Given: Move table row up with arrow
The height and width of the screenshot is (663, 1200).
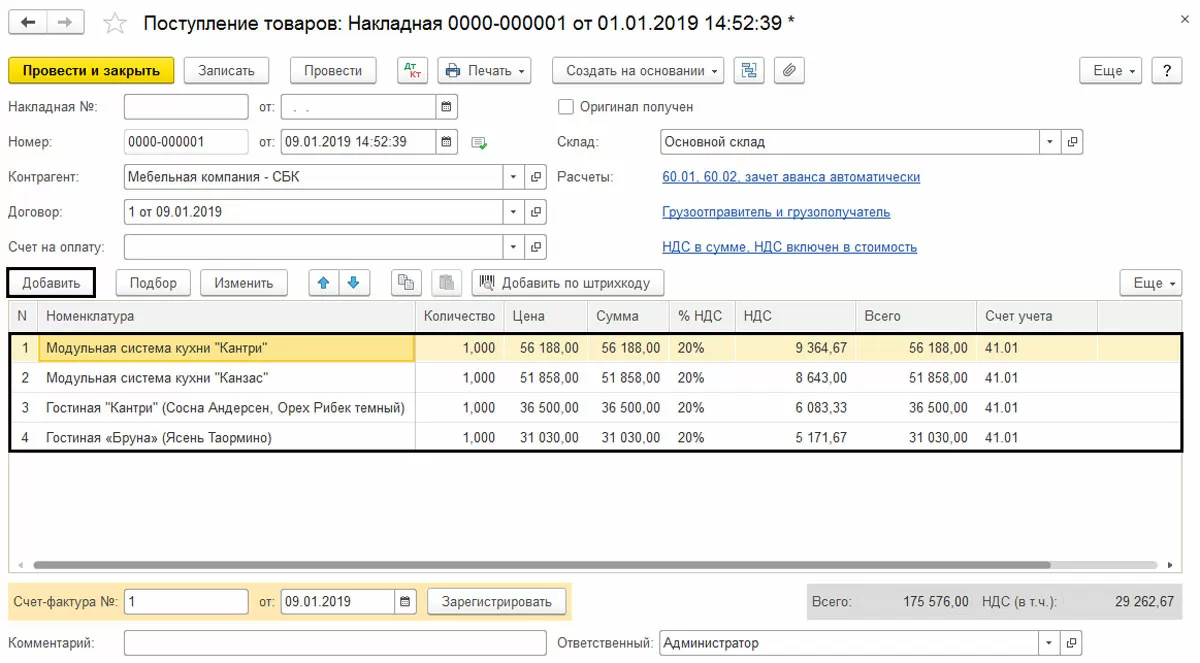Looking at the screenshot, I should pyautogui.click(x=323, y=283).
